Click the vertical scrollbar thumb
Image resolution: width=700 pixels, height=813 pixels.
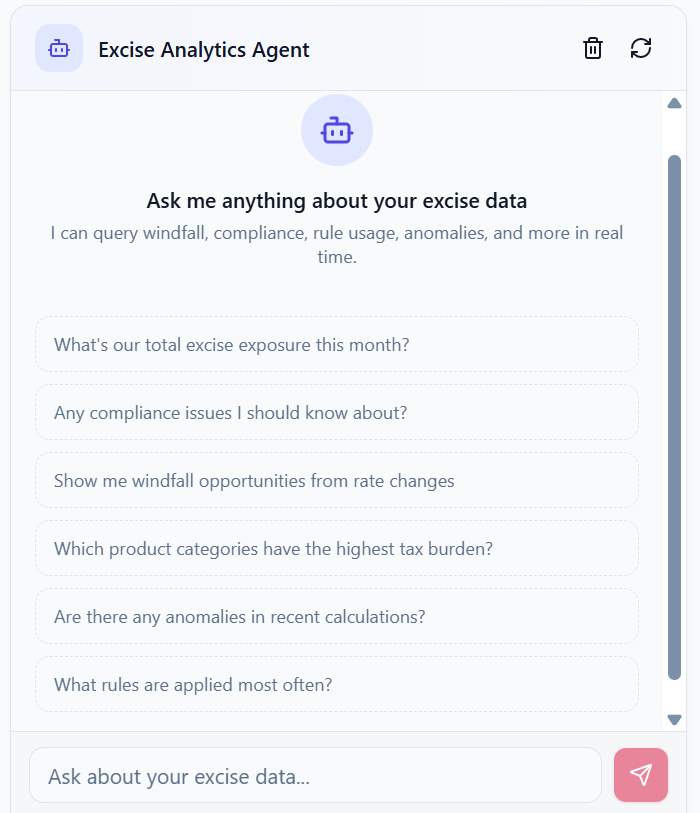[674, 400]
